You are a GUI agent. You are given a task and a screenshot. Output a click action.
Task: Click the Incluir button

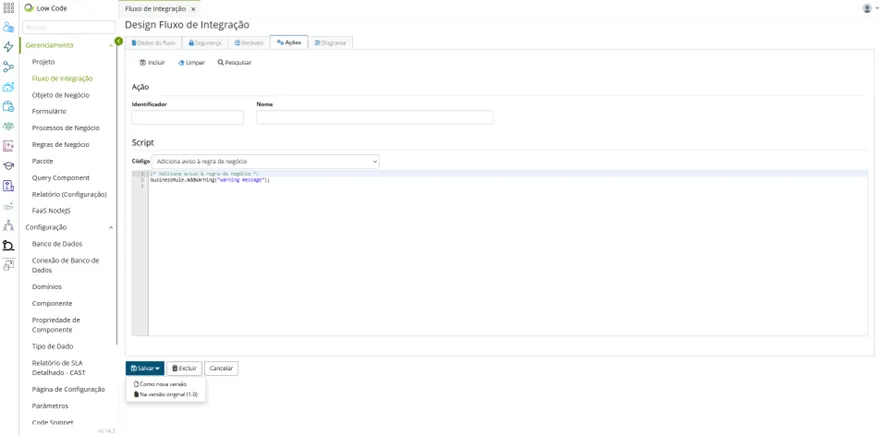152,63
